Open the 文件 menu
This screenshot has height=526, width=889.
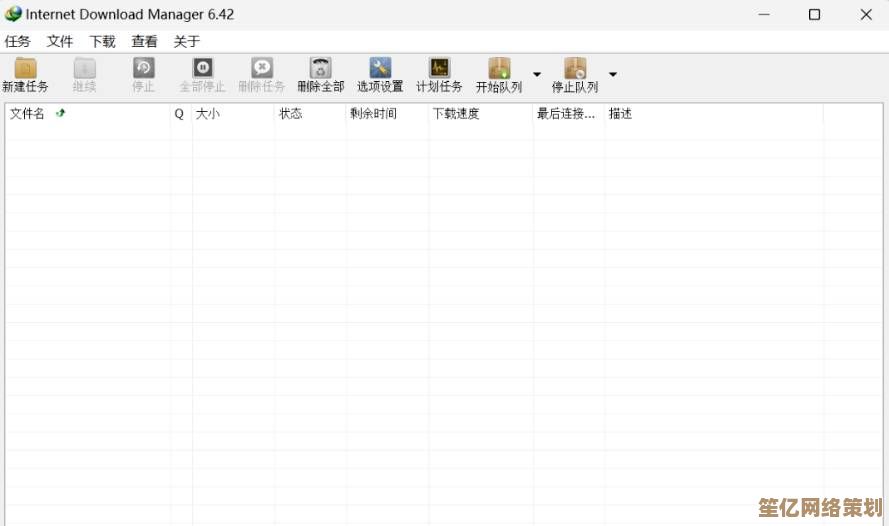coord(60,41)
